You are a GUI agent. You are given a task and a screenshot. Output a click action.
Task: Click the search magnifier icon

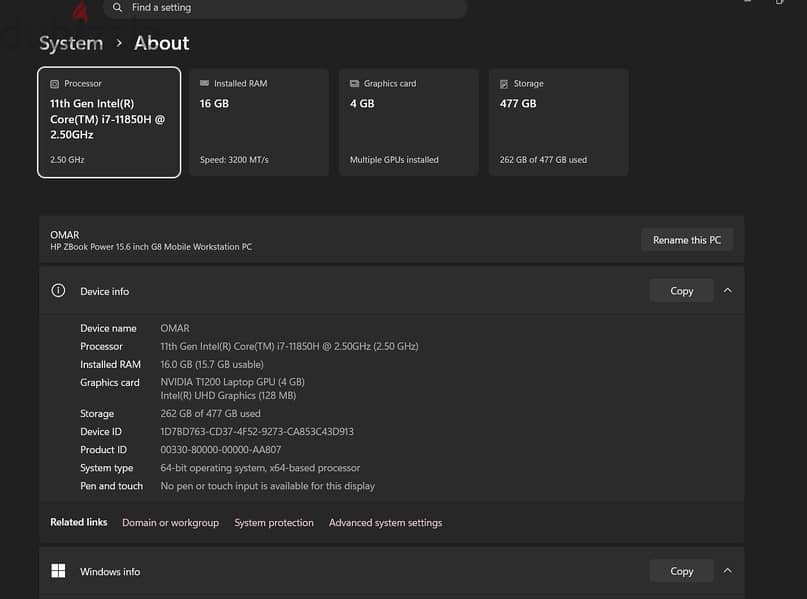coord(117,8)
